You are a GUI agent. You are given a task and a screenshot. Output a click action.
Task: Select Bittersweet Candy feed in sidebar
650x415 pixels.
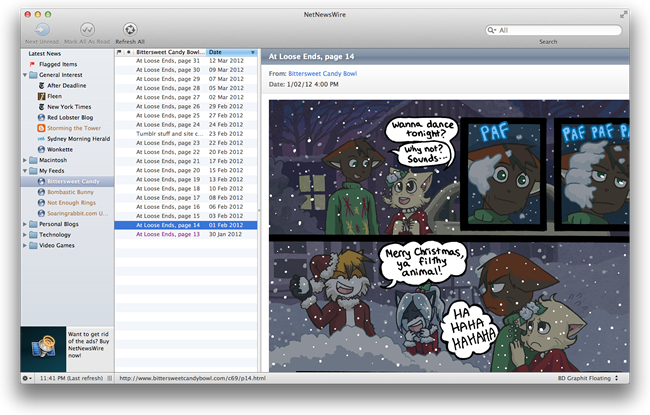tap(68, 181)
